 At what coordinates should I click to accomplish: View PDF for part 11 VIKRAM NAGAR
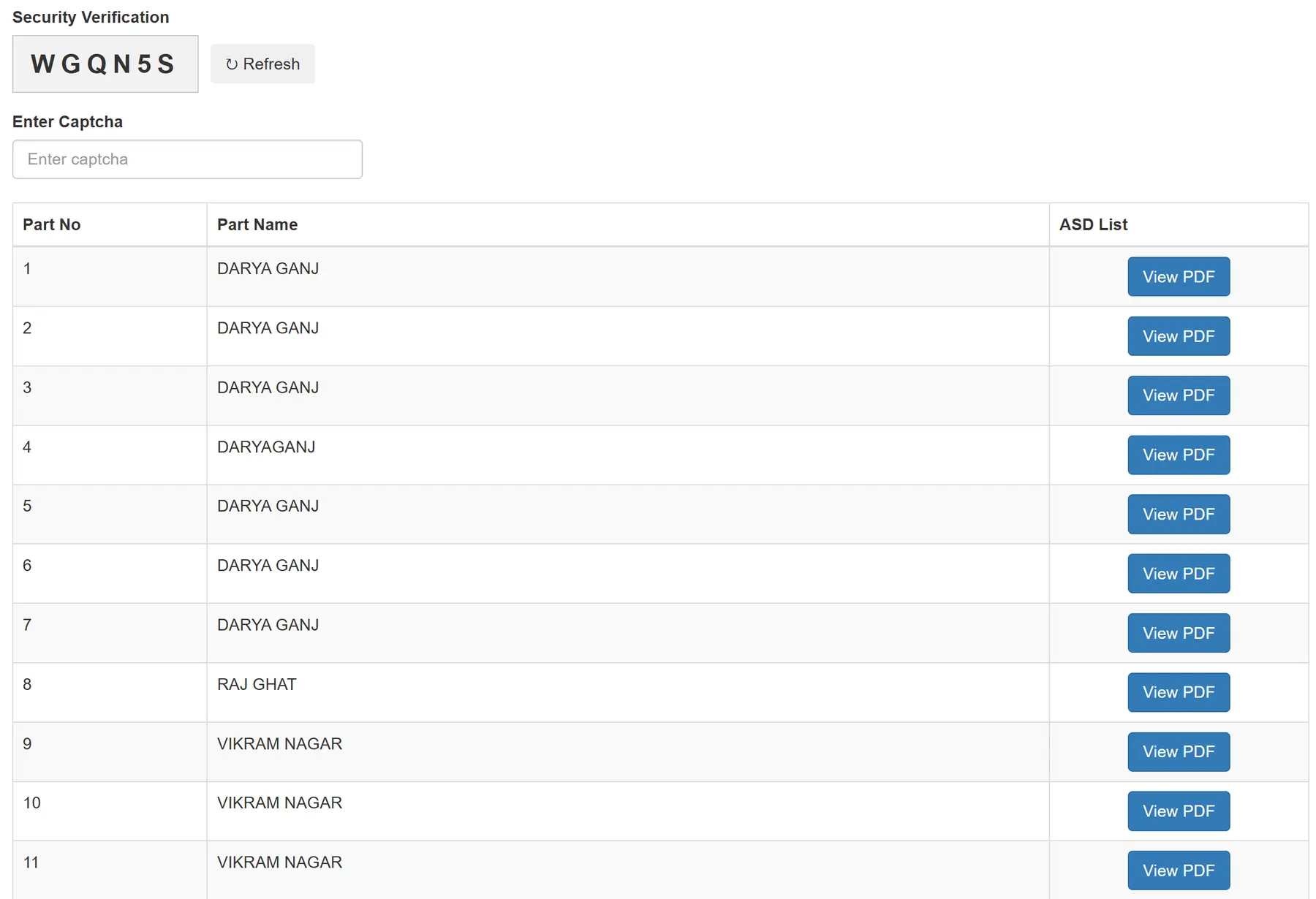[1179, 870]
